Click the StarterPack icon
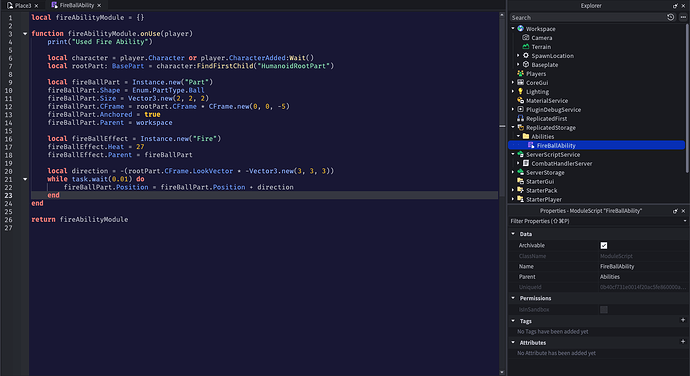Screen dimensions: 690x376 (x=521, y=190)
